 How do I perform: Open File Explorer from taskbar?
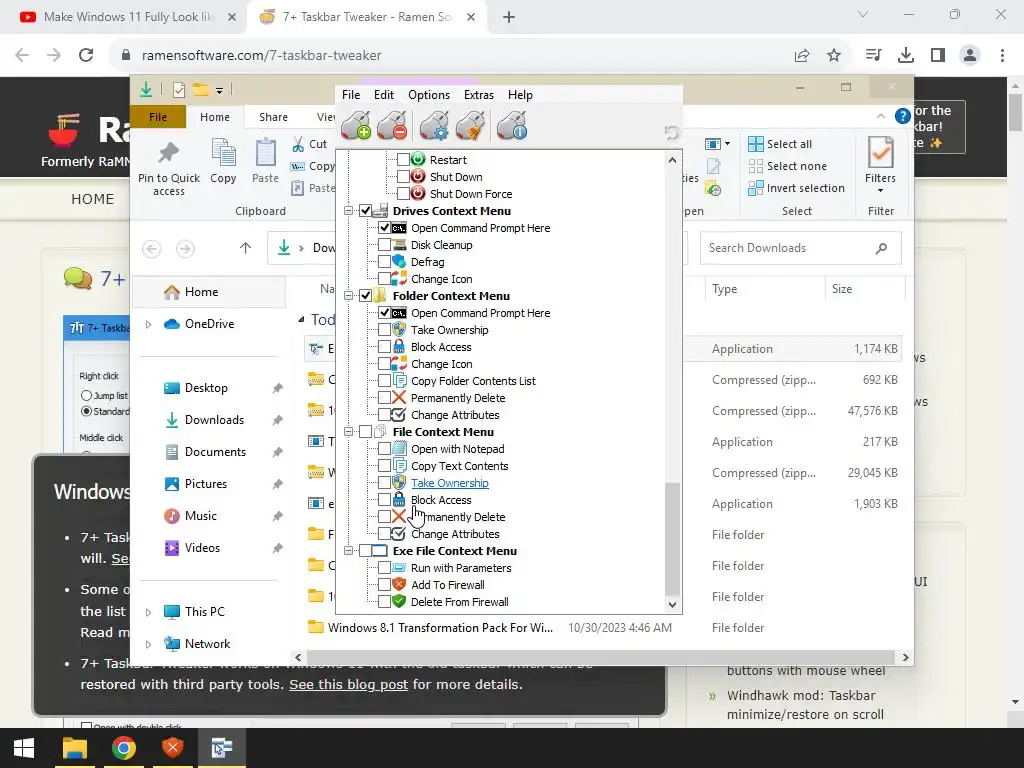pos(74,748)
